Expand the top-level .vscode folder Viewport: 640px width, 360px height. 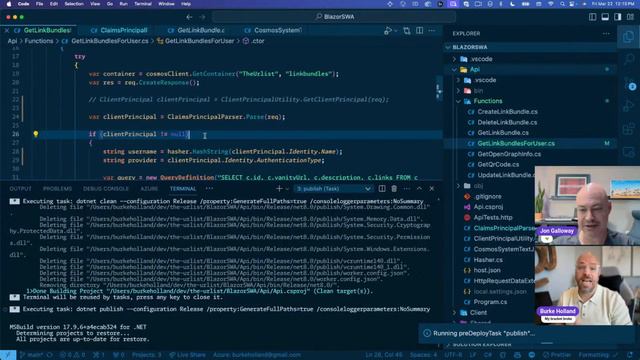[x=454, y=59]
